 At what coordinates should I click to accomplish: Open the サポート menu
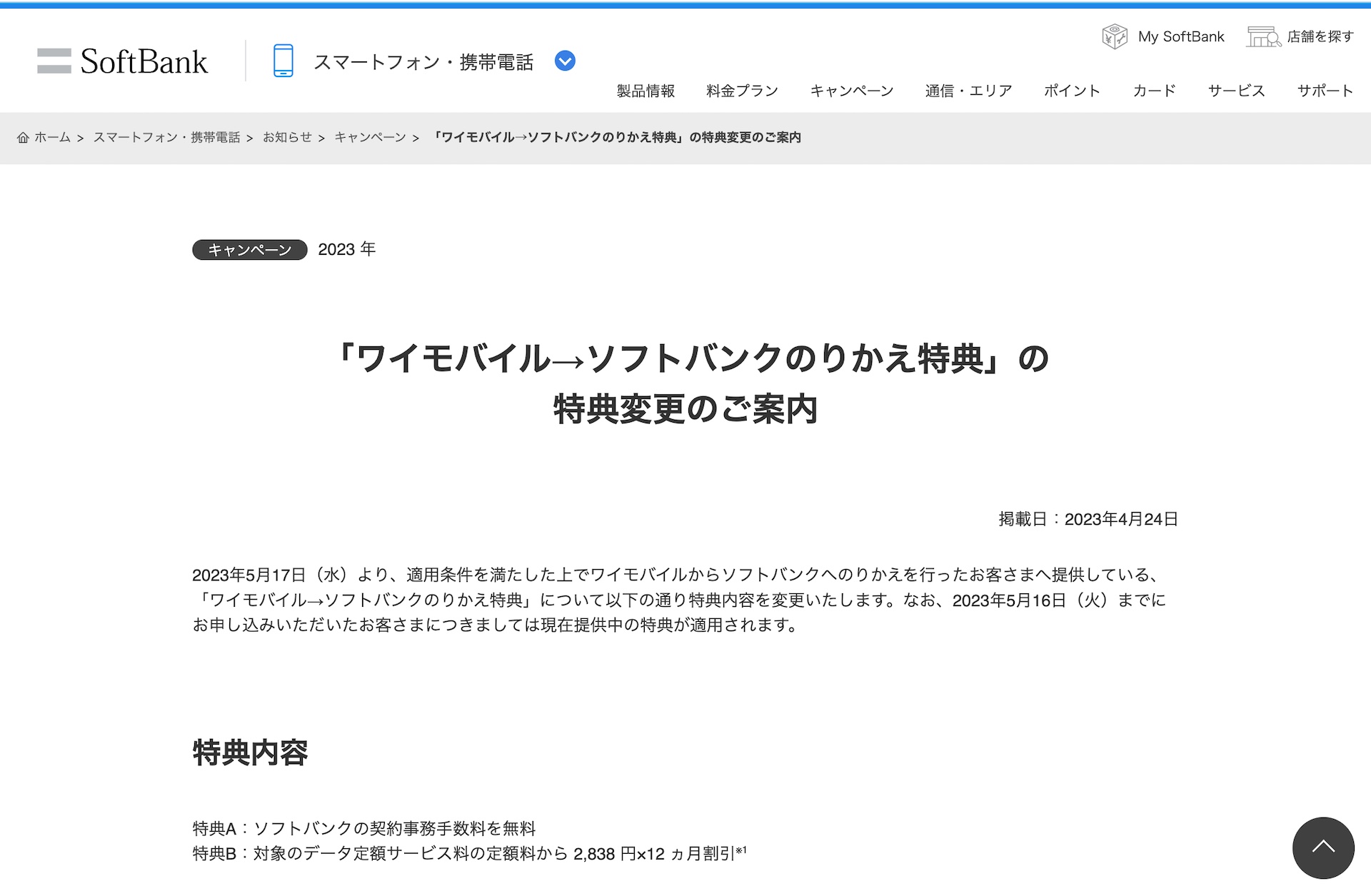[1325, 91]
